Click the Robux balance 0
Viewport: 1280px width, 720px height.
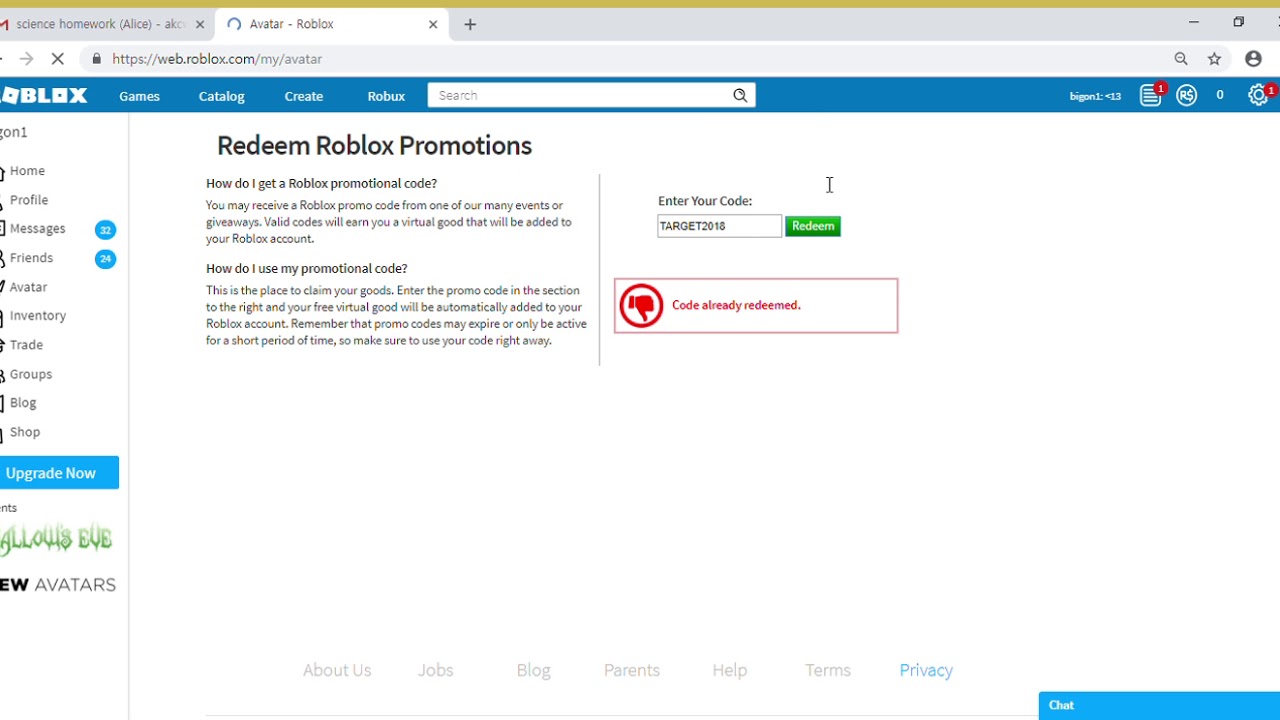pyautogui.click(x=1220, y=95)
